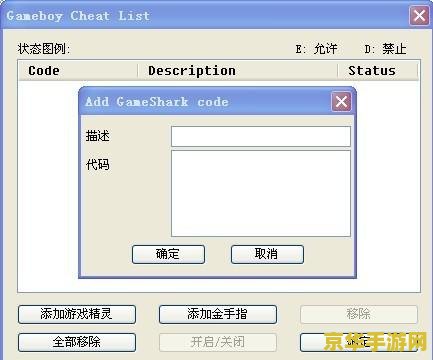
Task: Click the 添加游戏精灵 button
Action: [x=77, y=314]
